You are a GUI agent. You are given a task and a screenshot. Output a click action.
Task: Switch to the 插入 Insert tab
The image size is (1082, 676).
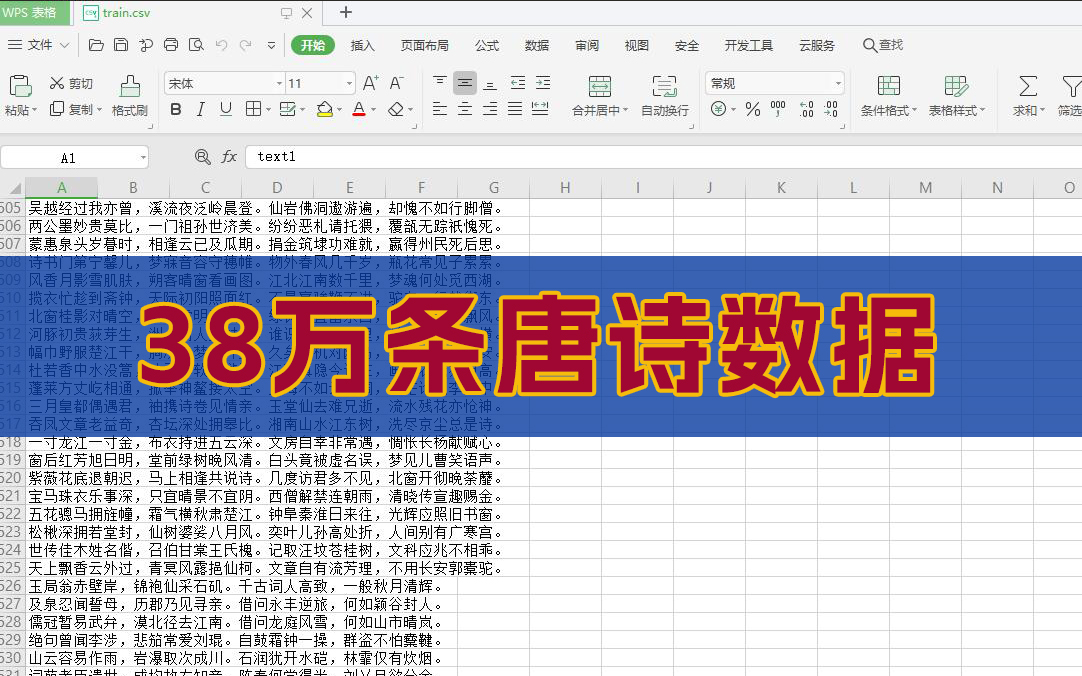[x=362, y=46]
